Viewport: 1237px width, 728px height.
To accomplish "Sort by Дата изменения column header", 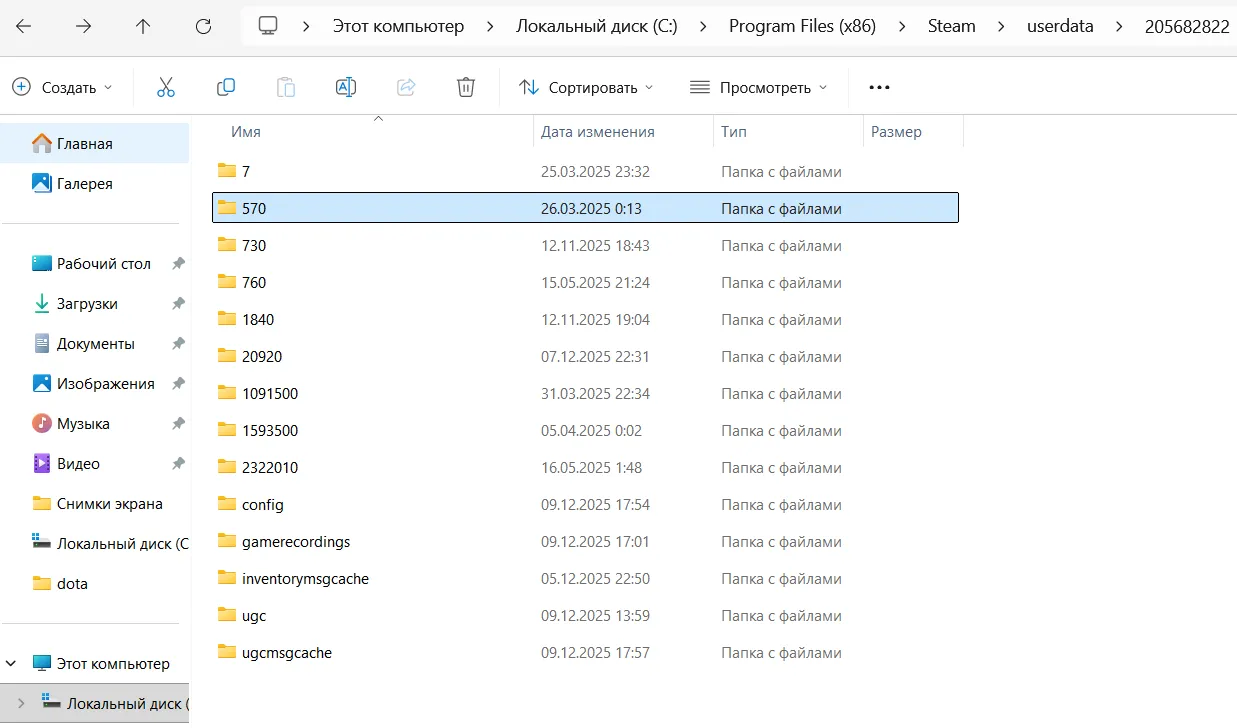I will [597, 131].
